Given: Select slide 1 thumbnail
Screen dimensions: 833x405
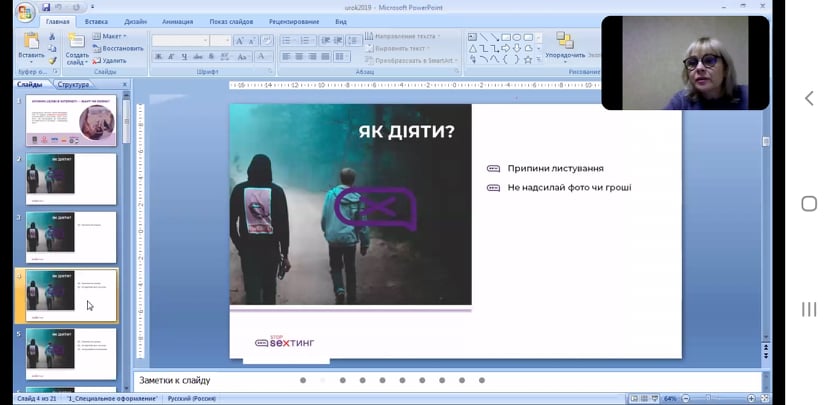Looking at the screenshot, I should coord(71,121).
